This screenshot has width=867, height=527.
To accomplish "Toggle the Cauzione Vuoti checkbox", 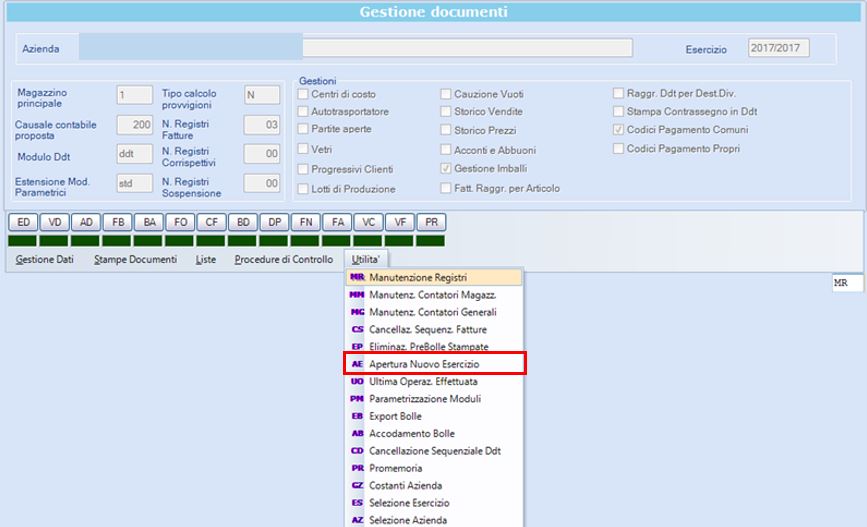I will pos(446,94).
